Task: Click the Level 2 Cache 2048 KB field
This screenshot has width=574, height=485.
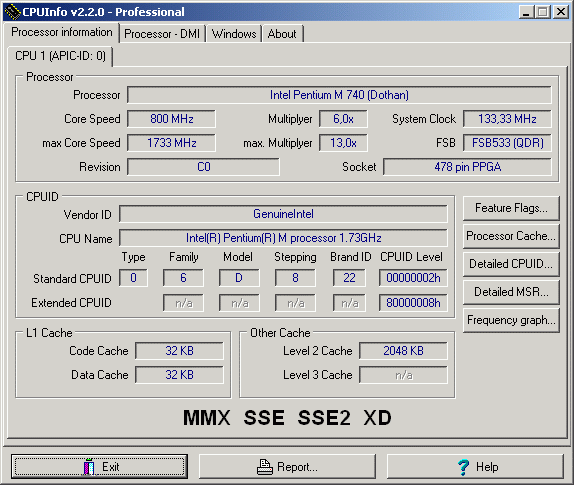Action: click(x=403, y=351)
